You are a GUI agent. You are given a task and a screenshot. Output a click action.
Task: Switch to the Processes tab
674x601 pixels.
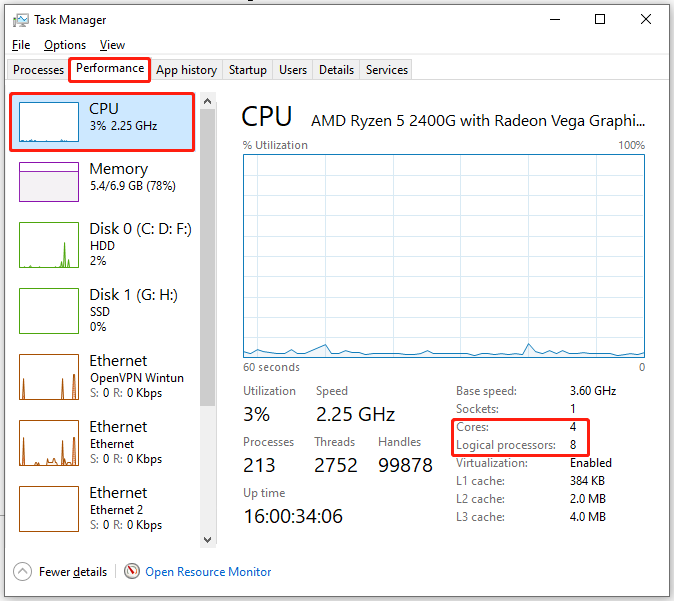(x=38, y=70)
